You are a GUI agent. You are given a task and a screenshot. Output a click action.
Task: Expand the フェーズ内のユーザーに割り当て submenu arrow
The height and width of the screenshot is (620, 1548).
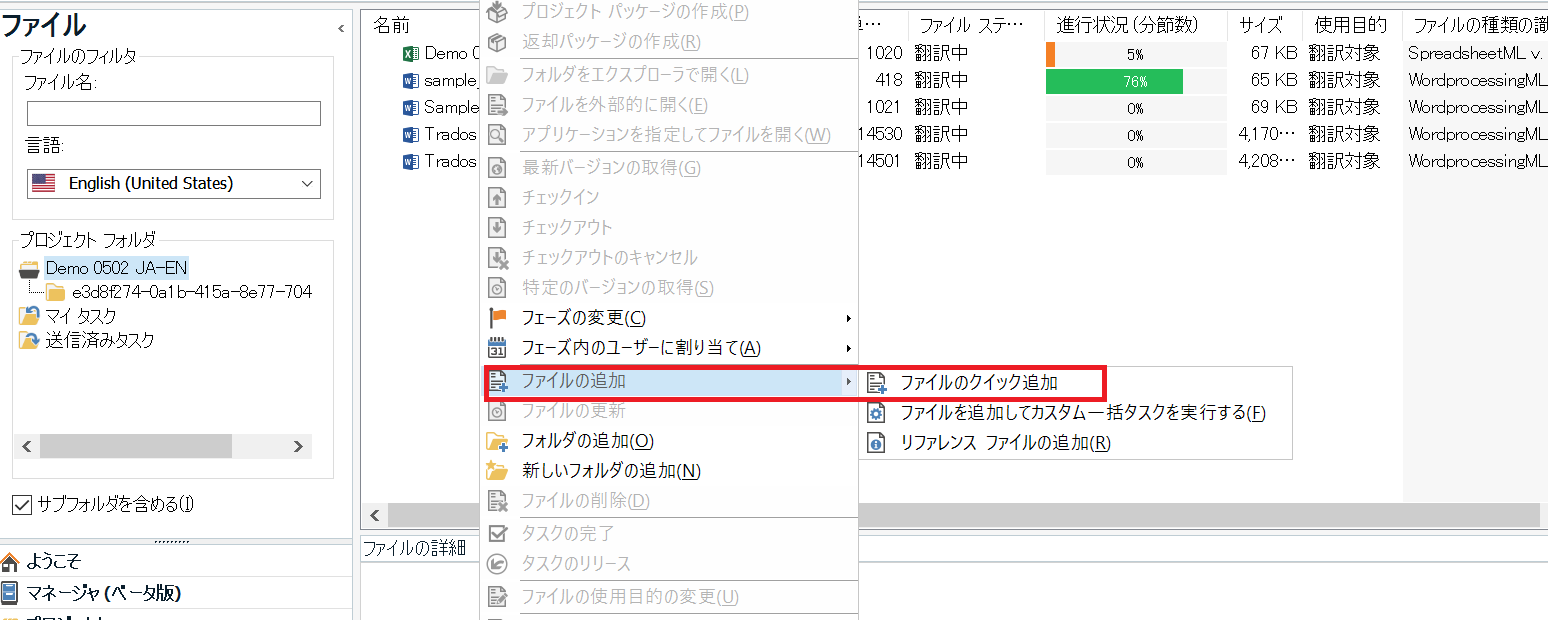coord(848,349)
